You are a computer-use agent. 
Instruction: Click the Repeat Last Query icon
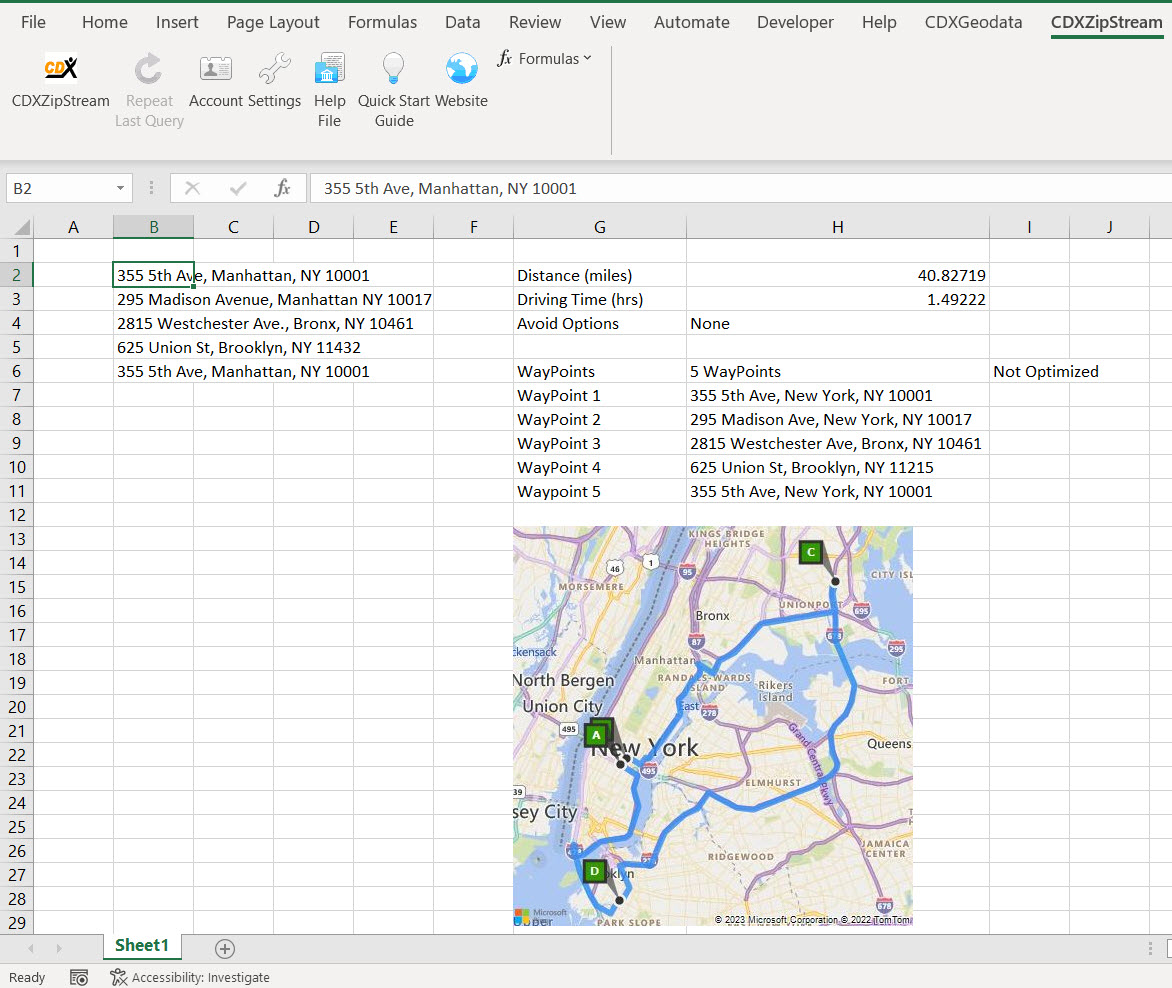tap(149, 68)
